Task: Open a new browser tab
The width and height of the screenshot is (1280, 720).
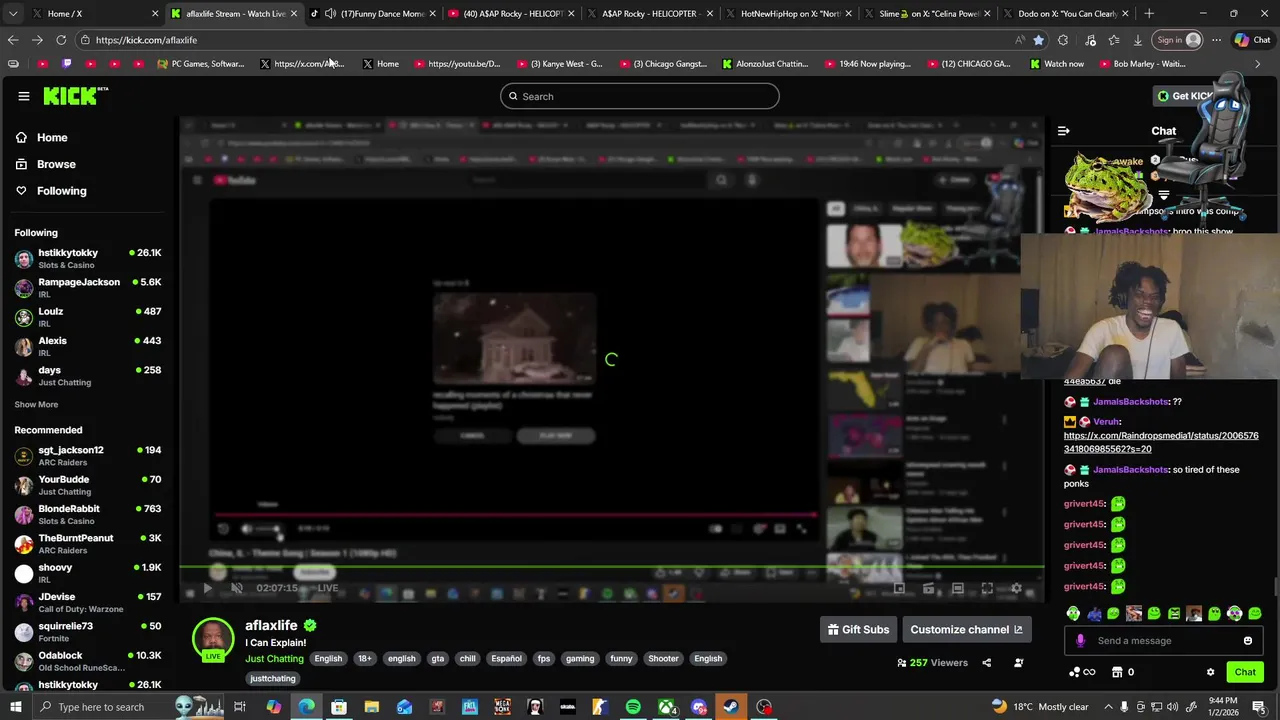Action: (1149, 14)
